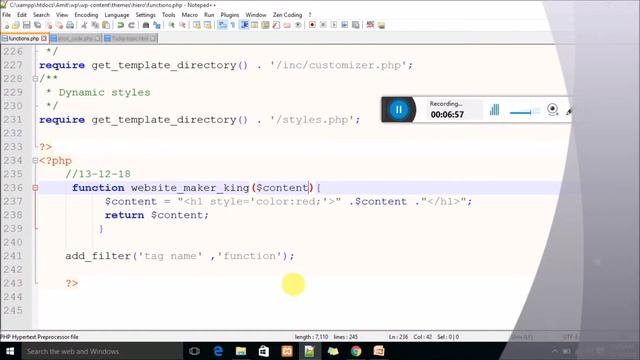This screenshot has width=640, height=360.
Task: Toggle synchronized vertical scrolling
Action: click(197, 25)
